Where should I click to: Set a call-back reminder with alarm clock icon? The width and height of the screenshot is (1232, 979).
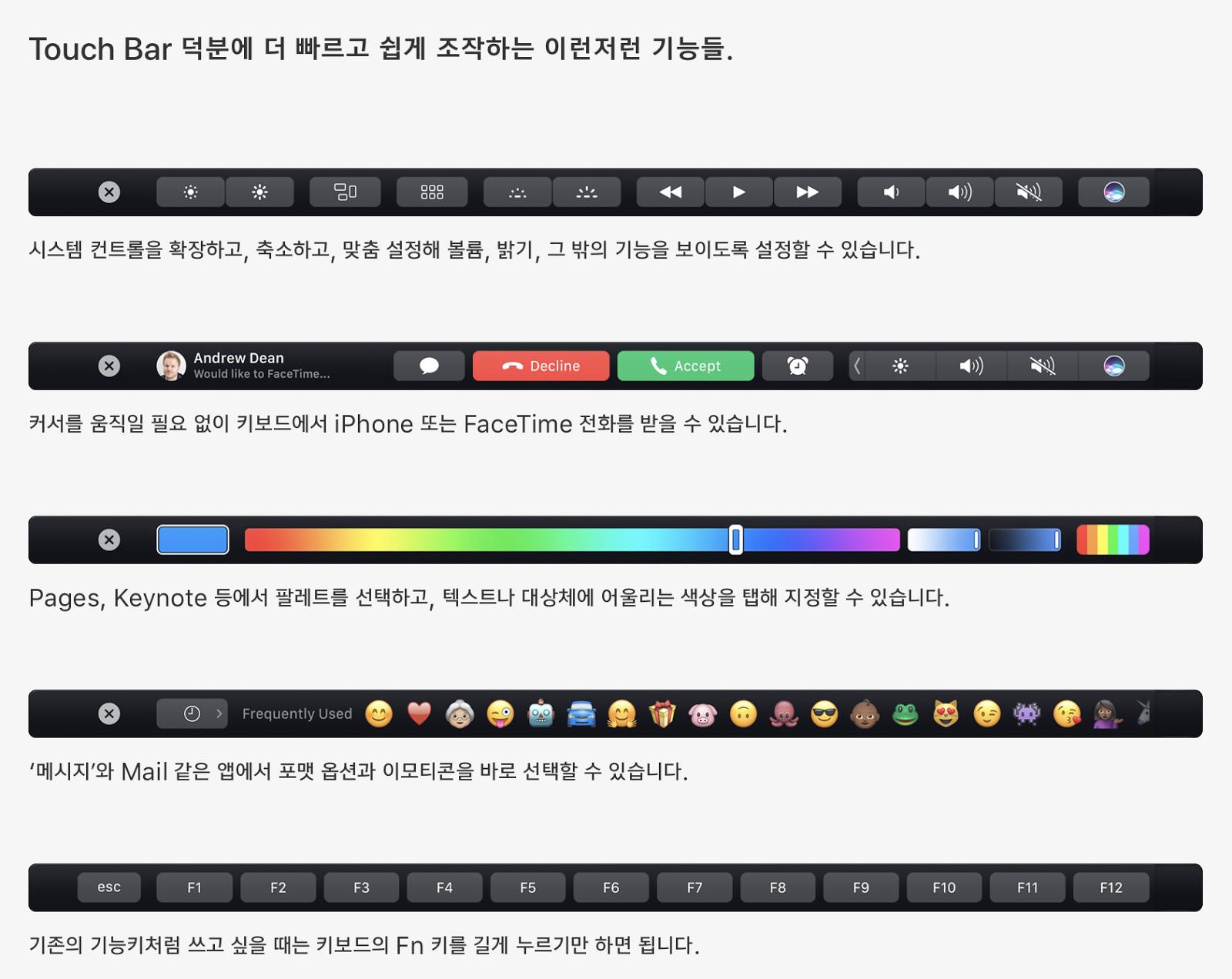798,366
